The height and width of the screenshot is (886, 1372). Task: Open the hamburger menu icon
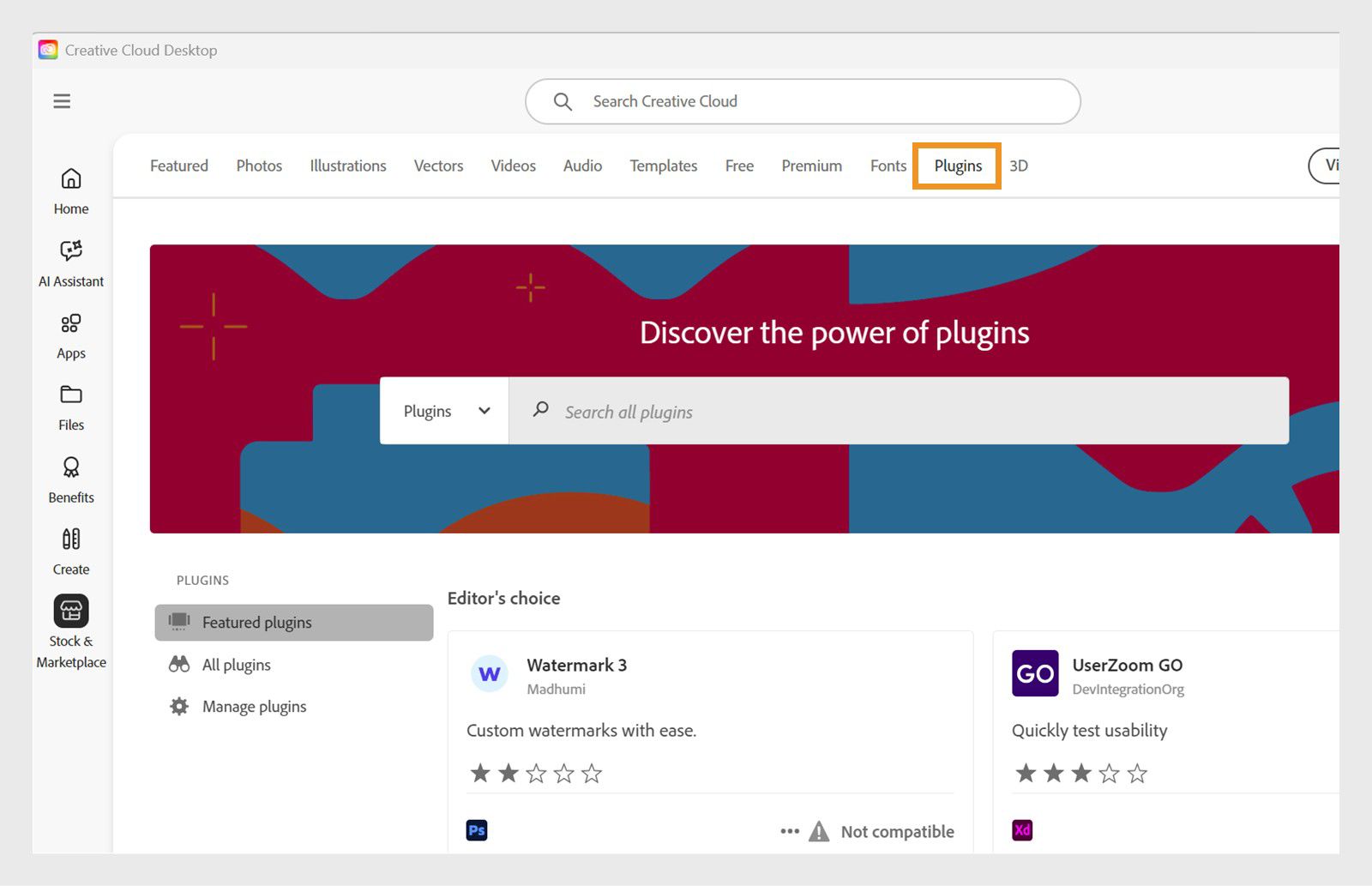[62, 101]
